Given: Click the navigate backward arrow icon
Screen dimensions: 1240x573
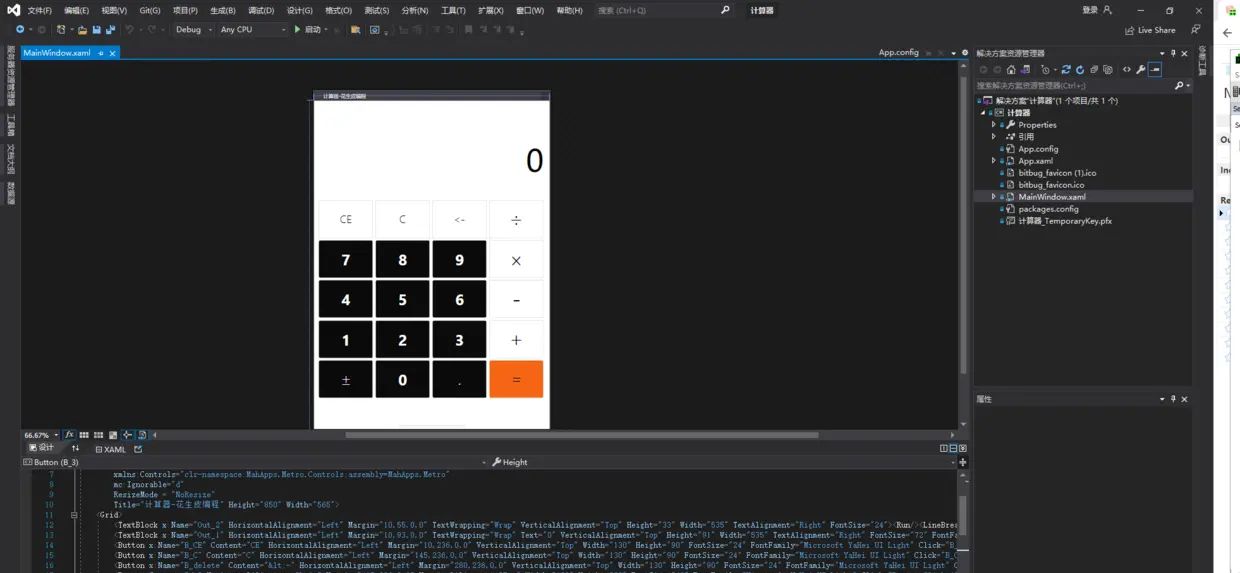Looking at the screenshot, I should (20, 30).
